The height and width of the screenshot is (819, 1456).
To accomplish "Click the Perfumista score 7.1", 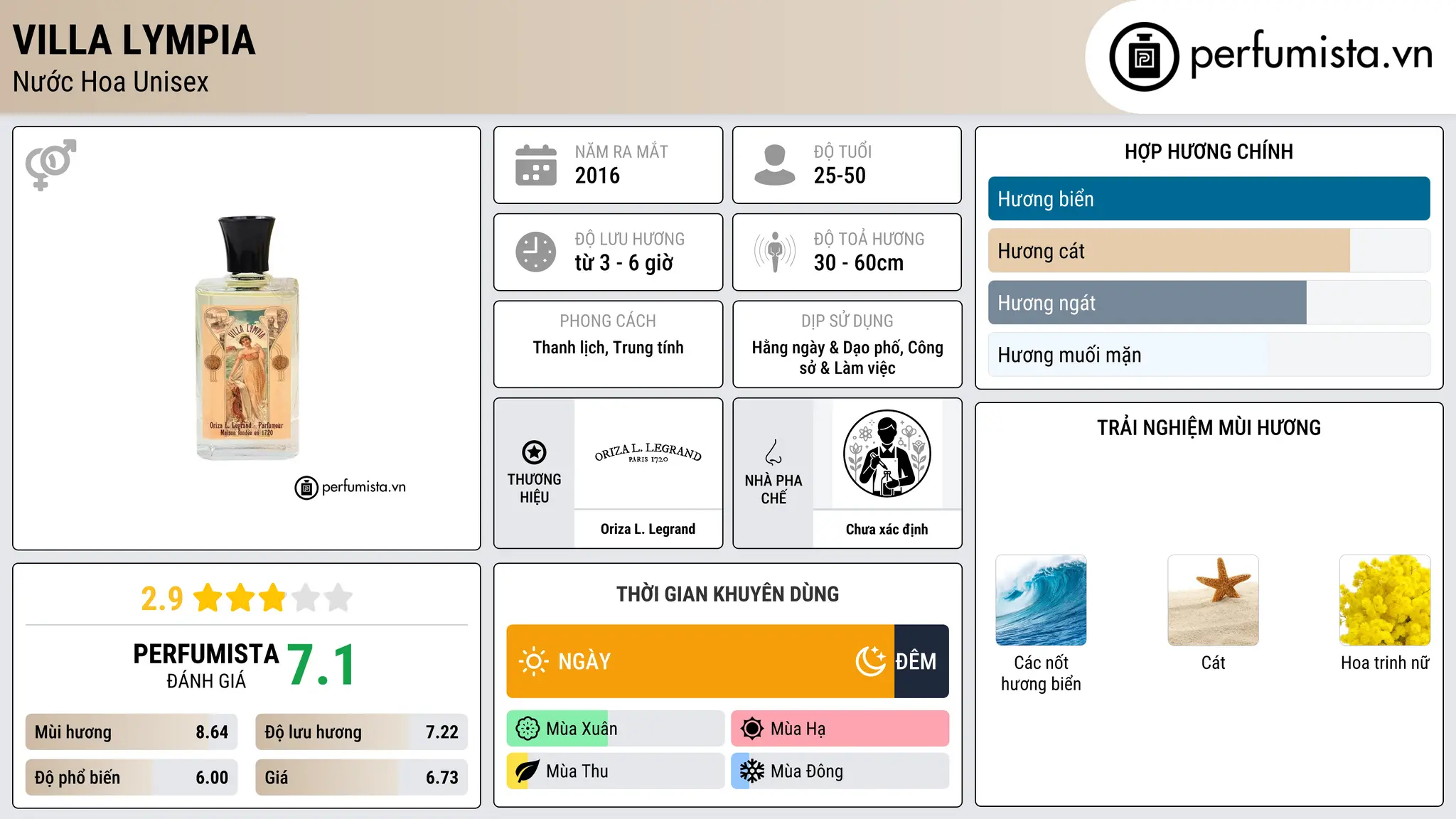I will pyautogui.click(x=321, y=665).
